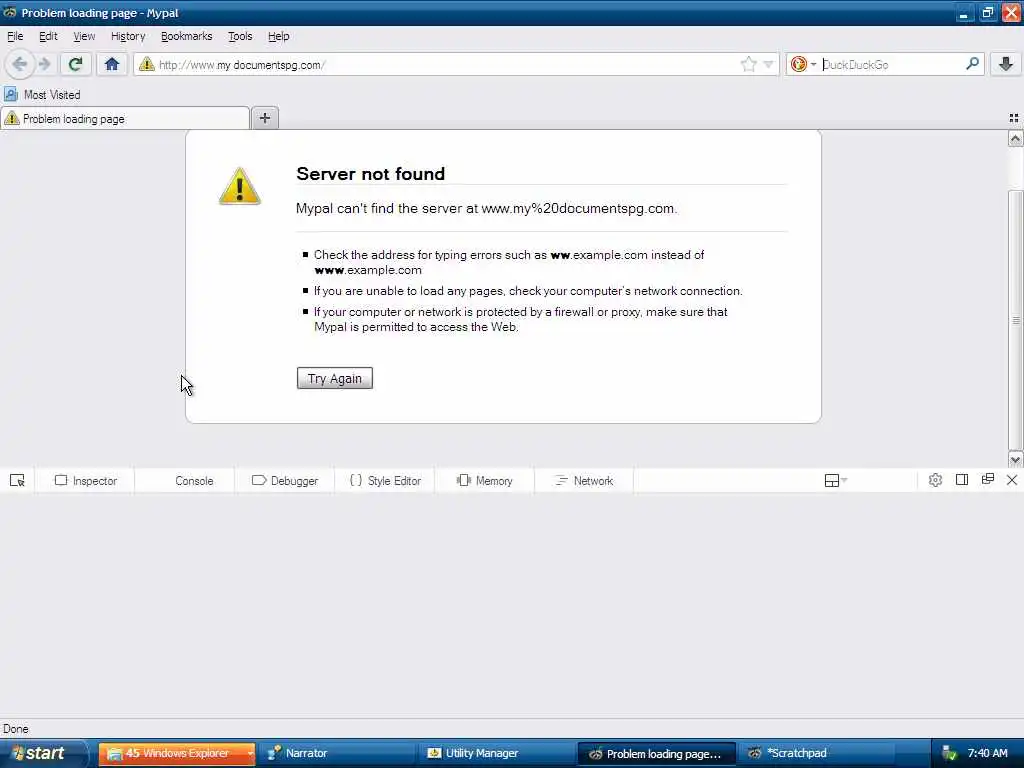
Task: Switch to the Scratchpad taskbar window
Action: (x=817, y=754)
